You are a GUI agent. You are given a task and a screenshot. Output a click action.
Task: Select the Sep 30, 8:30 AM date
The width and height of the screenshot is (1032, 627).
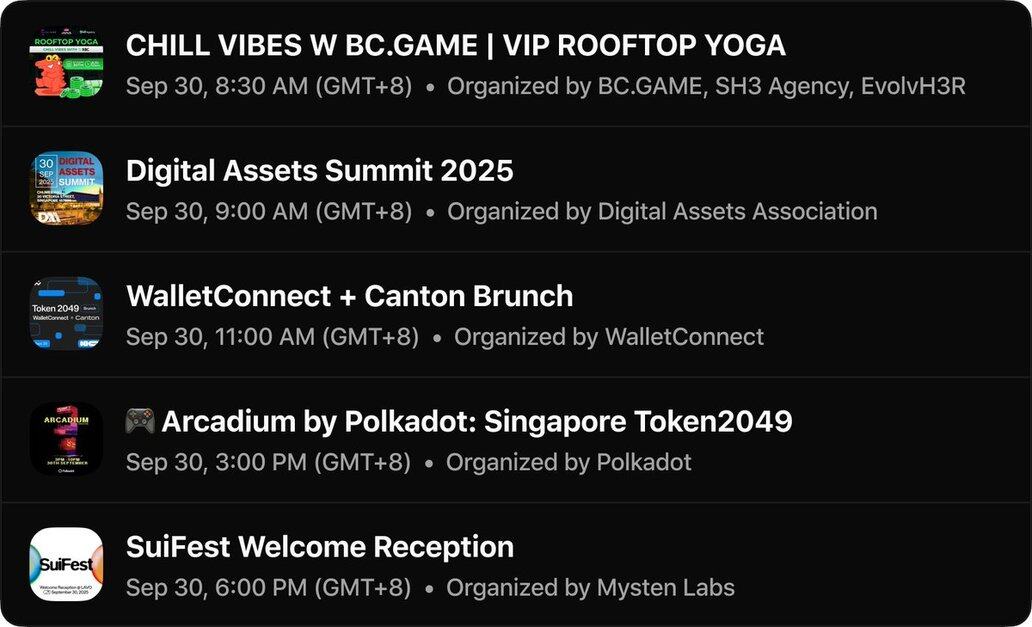[269, 86]
